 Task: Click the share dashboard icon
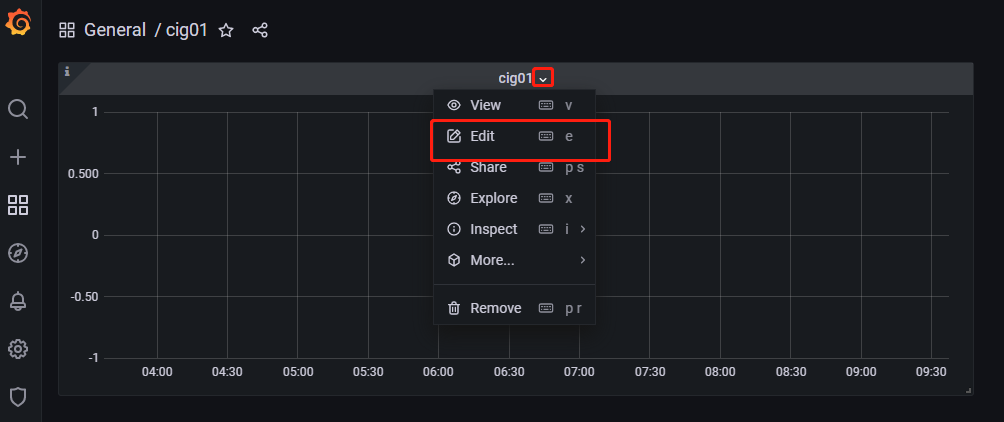(260, 30)
